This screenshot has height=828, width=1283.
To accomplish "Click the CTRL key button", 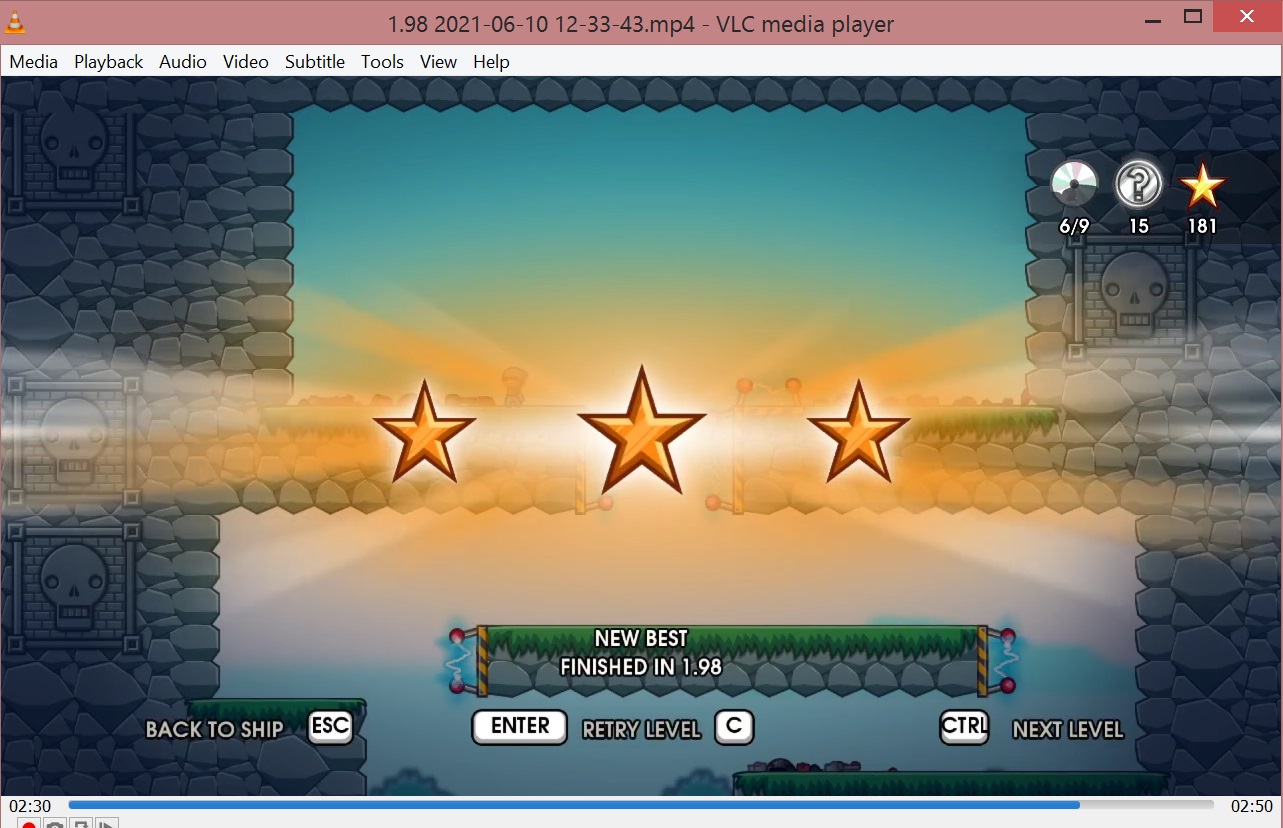I will 964,727.
